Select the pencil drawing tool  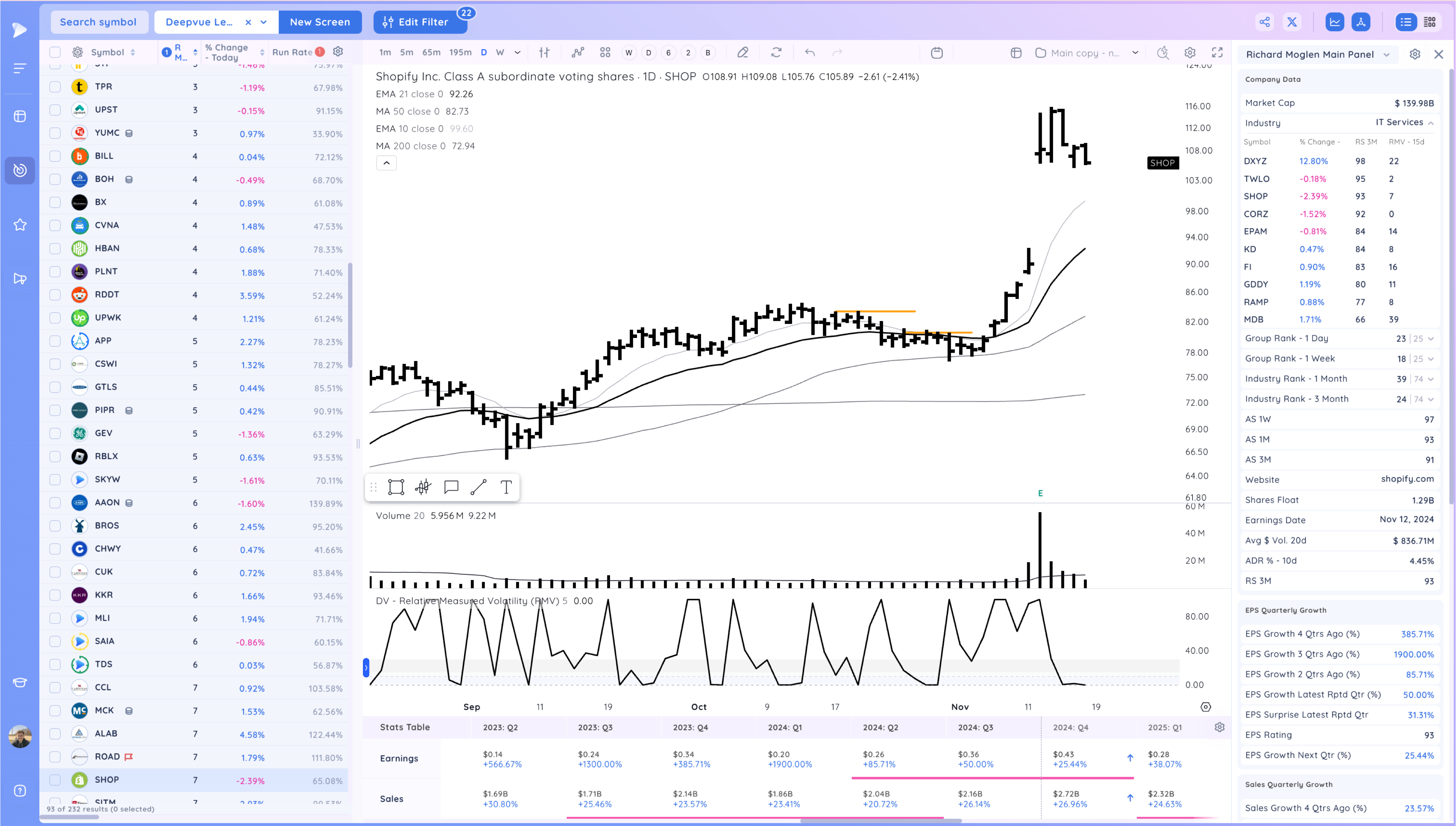pos(742,53)
